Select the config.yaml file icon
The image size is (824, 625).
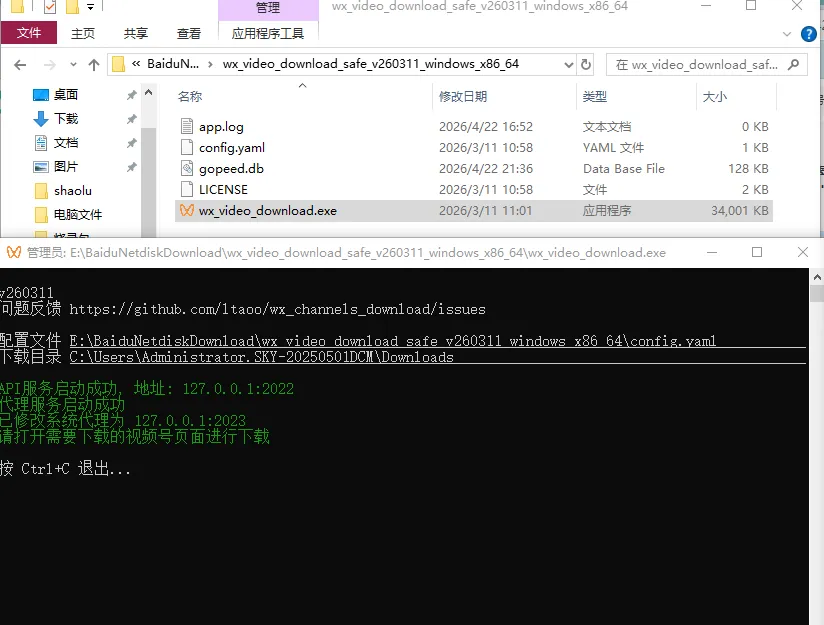point(187,147)
